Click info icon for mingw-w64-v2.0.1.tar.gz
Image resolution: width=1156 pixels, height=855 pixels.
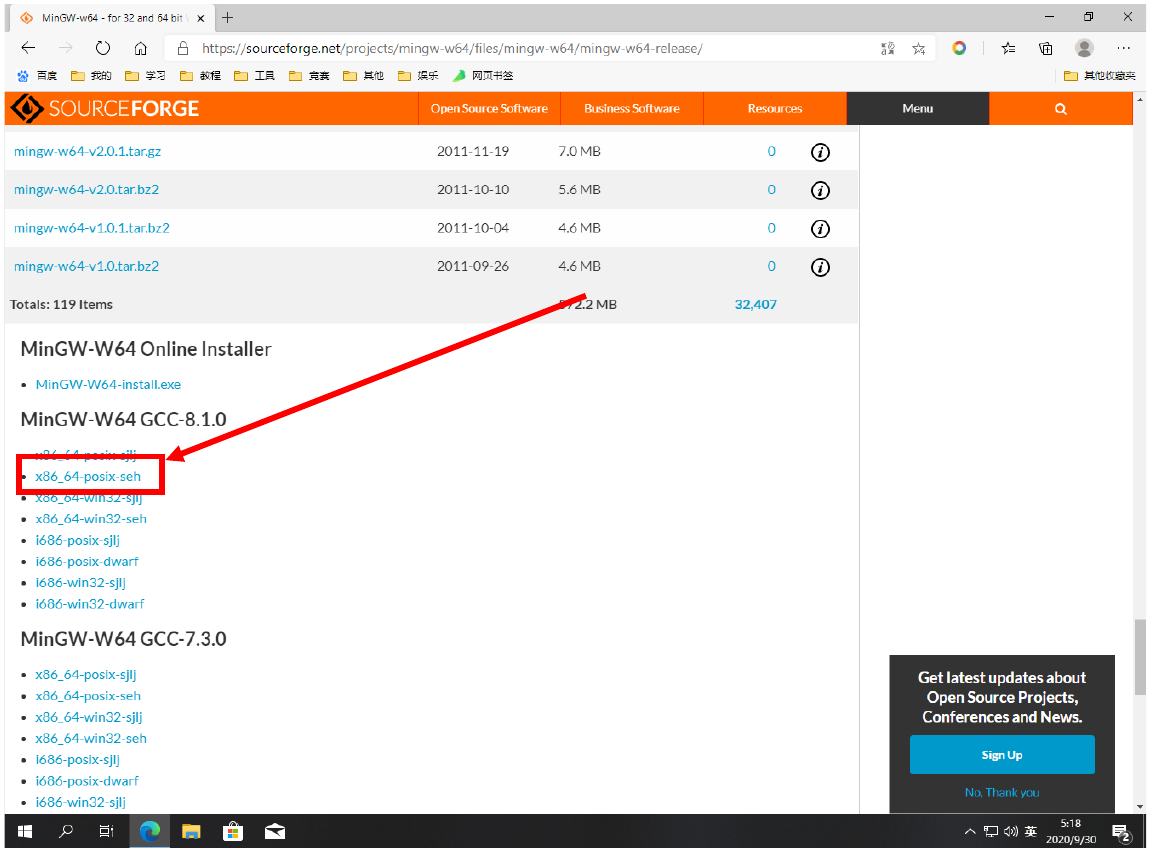[820, 152]
